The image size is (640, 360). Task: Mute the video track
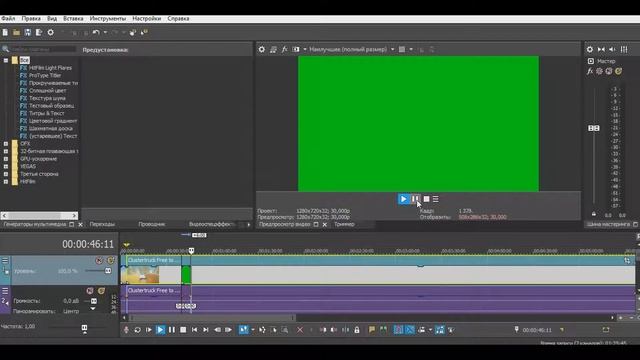[99, 260]
